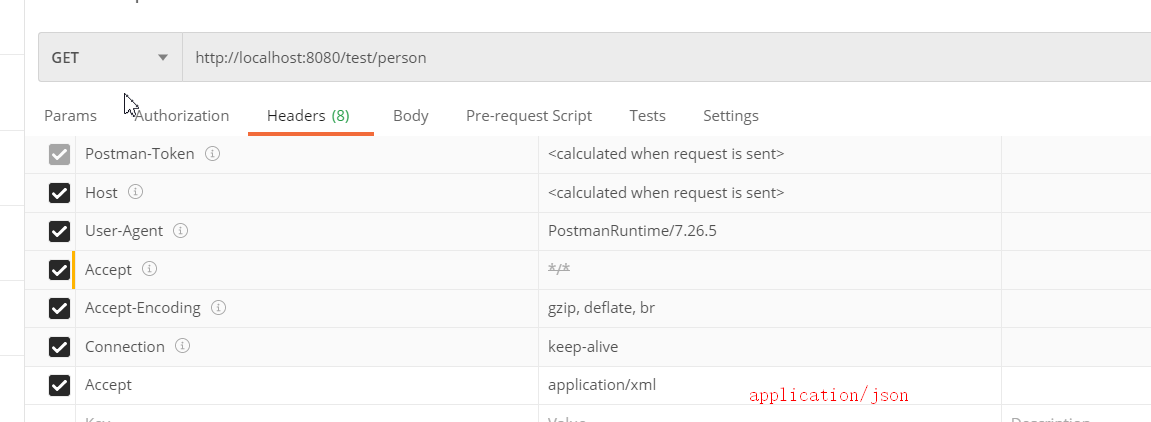Image resolution: width=1151 pixels, height=422 pixels.
Task: Open the Authorization tab
Action: 182,116
